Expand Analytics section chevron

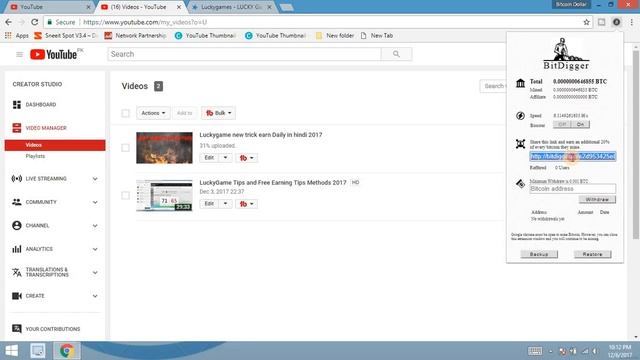(95, 249)
